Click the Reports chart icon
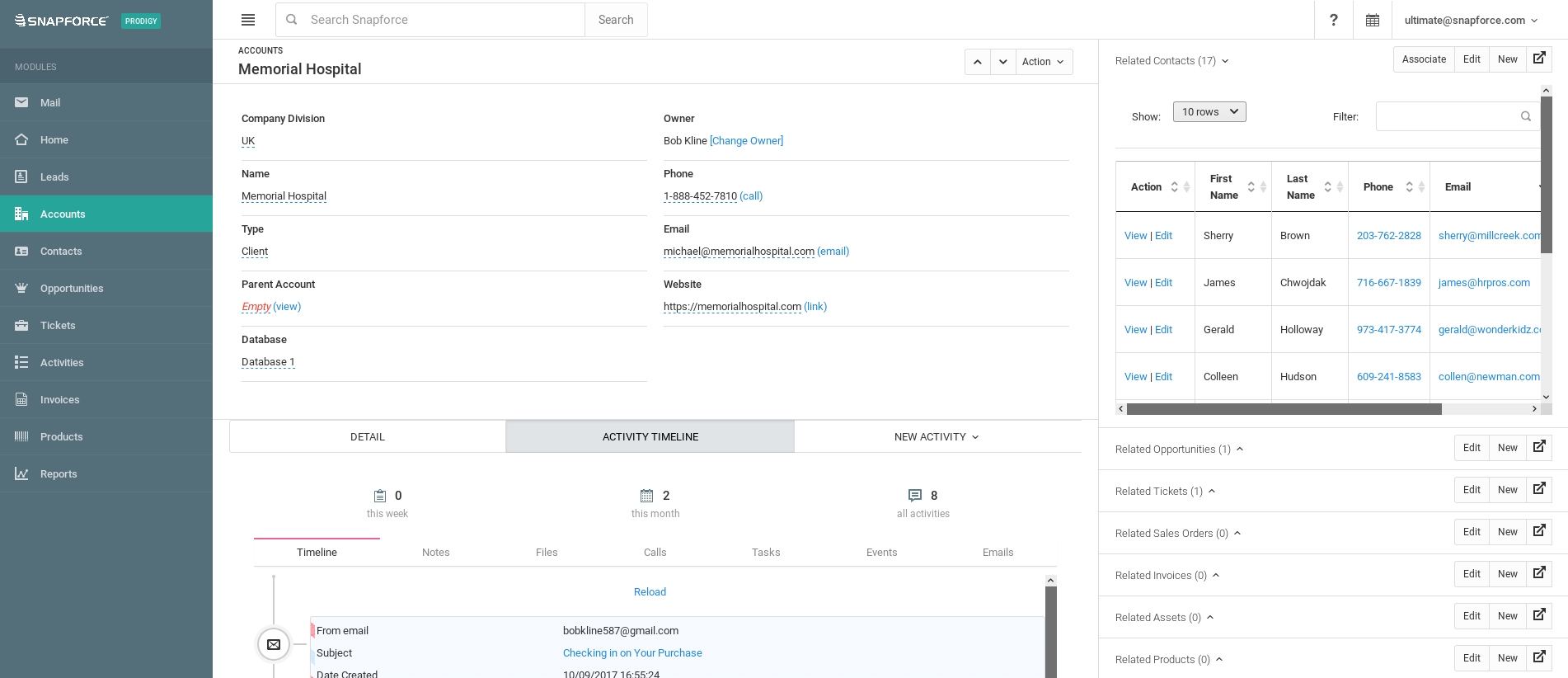The width and height of the screenshot is (1568, 678). [x=21, y=473]
